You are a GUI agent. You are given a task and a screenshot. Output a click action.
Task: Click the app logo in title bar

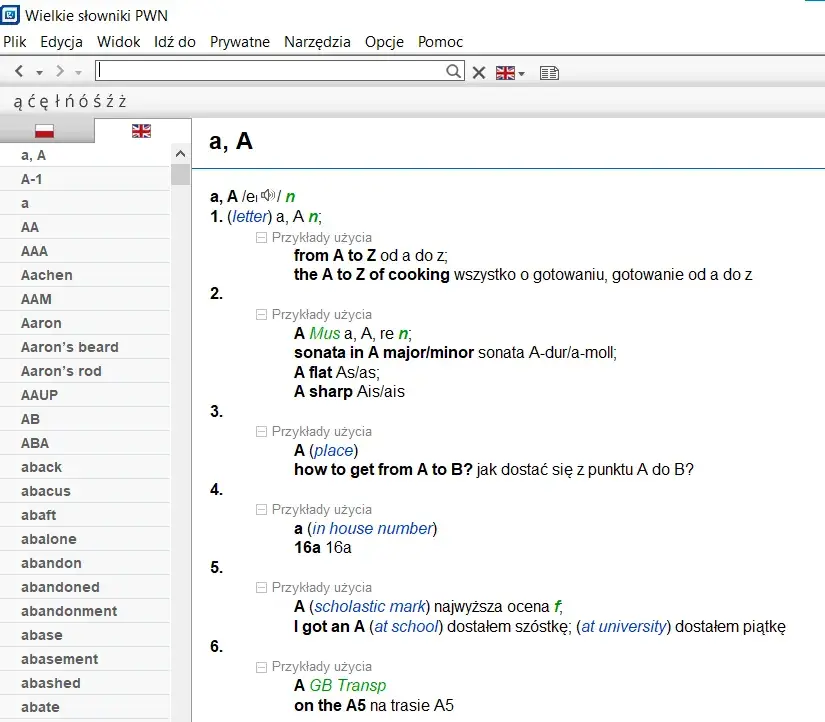pos(10,14)
